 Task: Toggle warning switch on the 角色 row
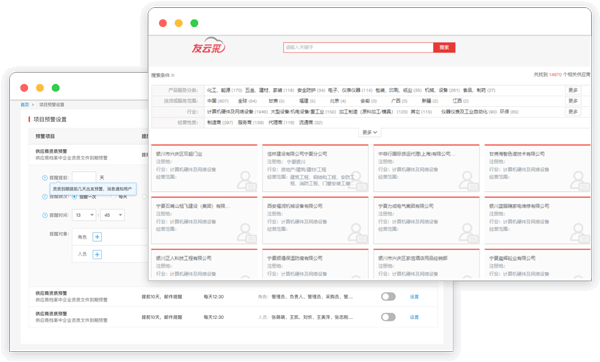[388, 297]
